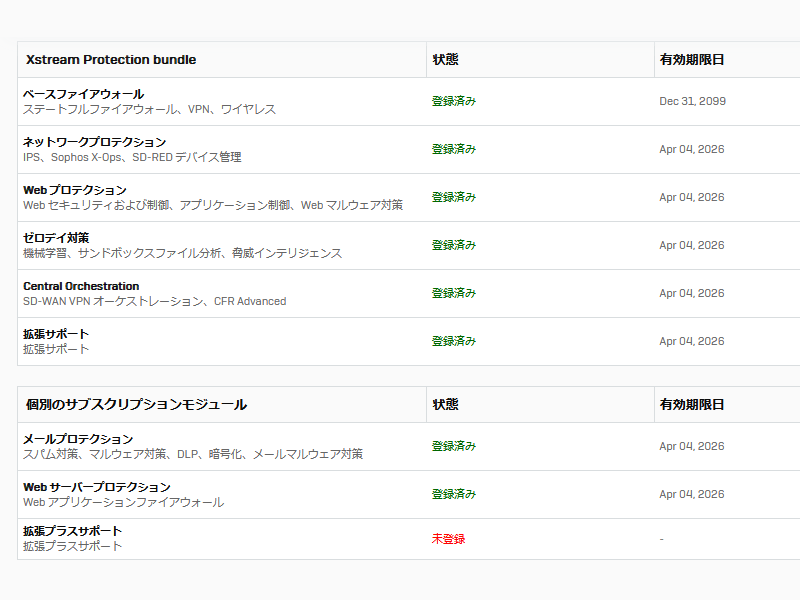Select the ベースファイアウォール module name
Screen dimensions: 800x600
[x=83, y=94]
